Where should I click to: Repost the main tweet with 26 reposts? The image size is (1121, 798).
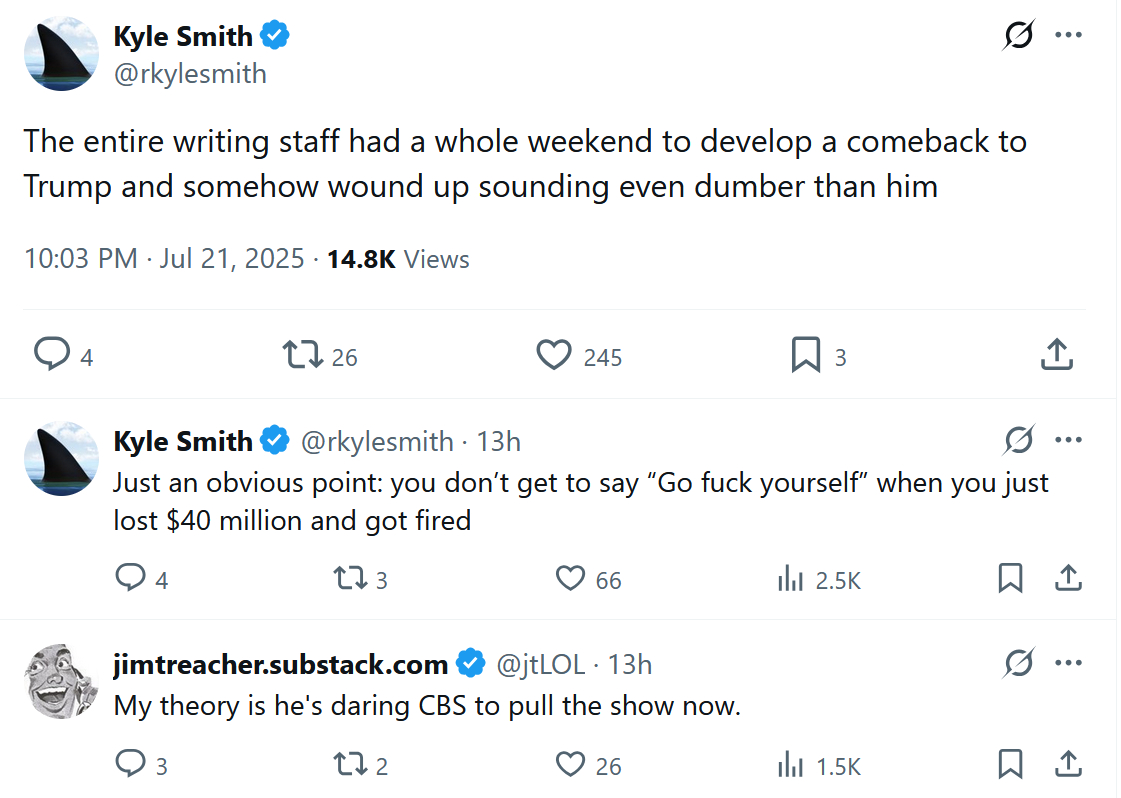pyautogui.click(x=300, y=355)
